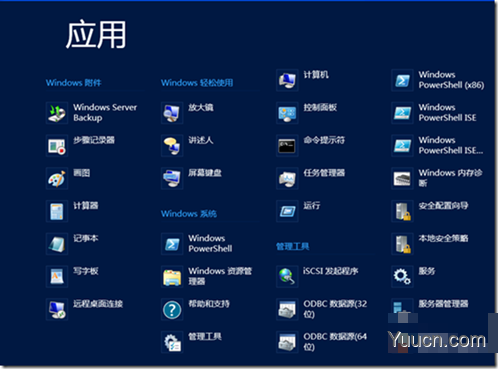Select the blue 管理工具 group header
This screenshot has height=369, width=498.
point(293,246)
